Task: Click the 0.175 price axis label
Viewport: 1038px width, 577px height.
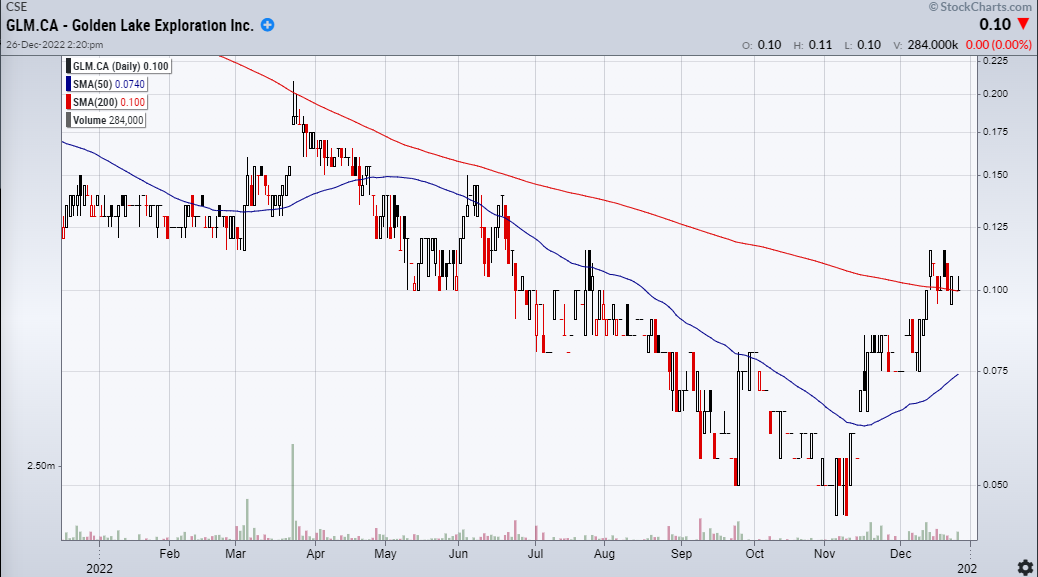Action: [x=996, y=132]
